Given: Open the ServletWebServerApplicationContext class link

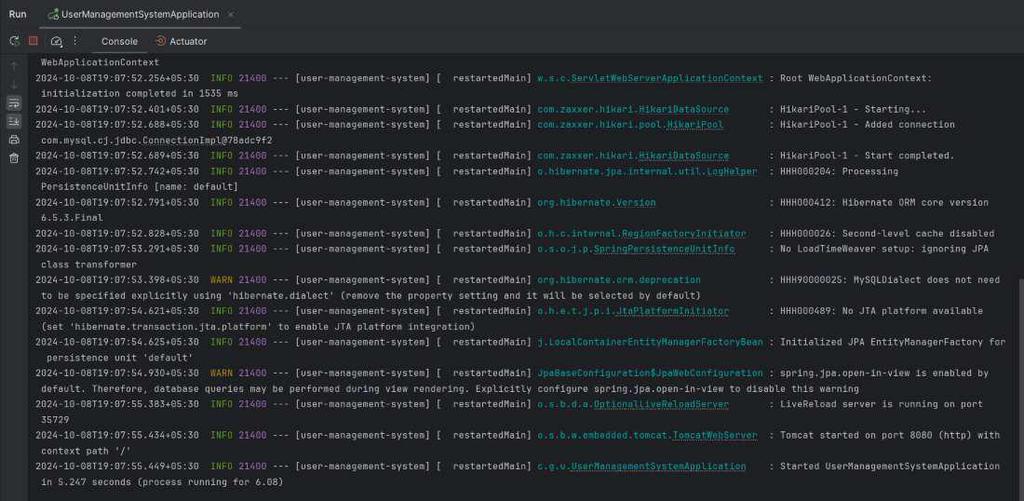Looking at the screenshot, I should [x=667, y=78].
